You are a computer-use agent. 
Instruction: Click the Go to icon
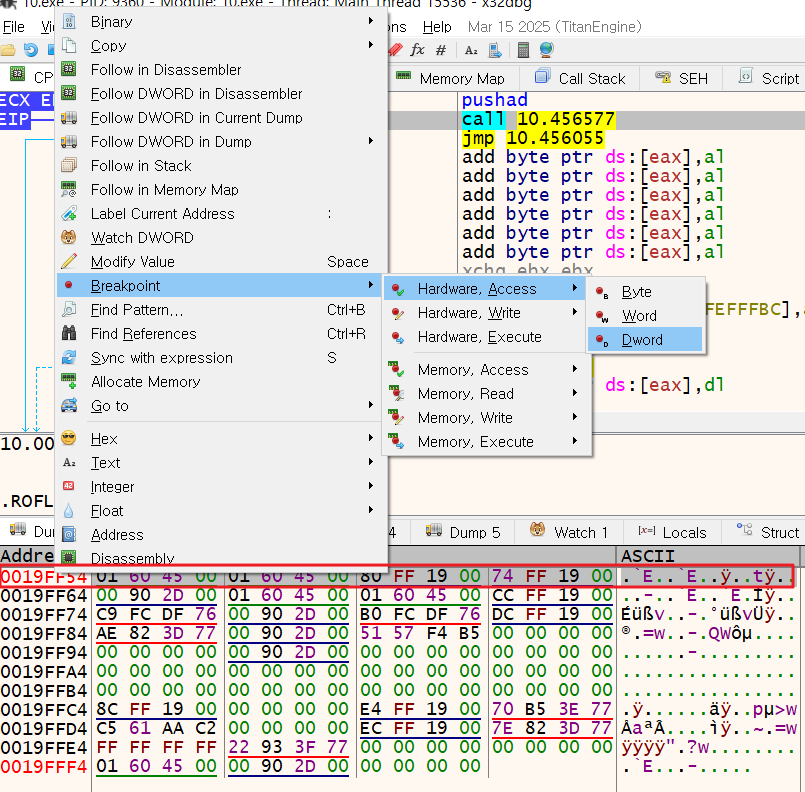click(69, 405)
